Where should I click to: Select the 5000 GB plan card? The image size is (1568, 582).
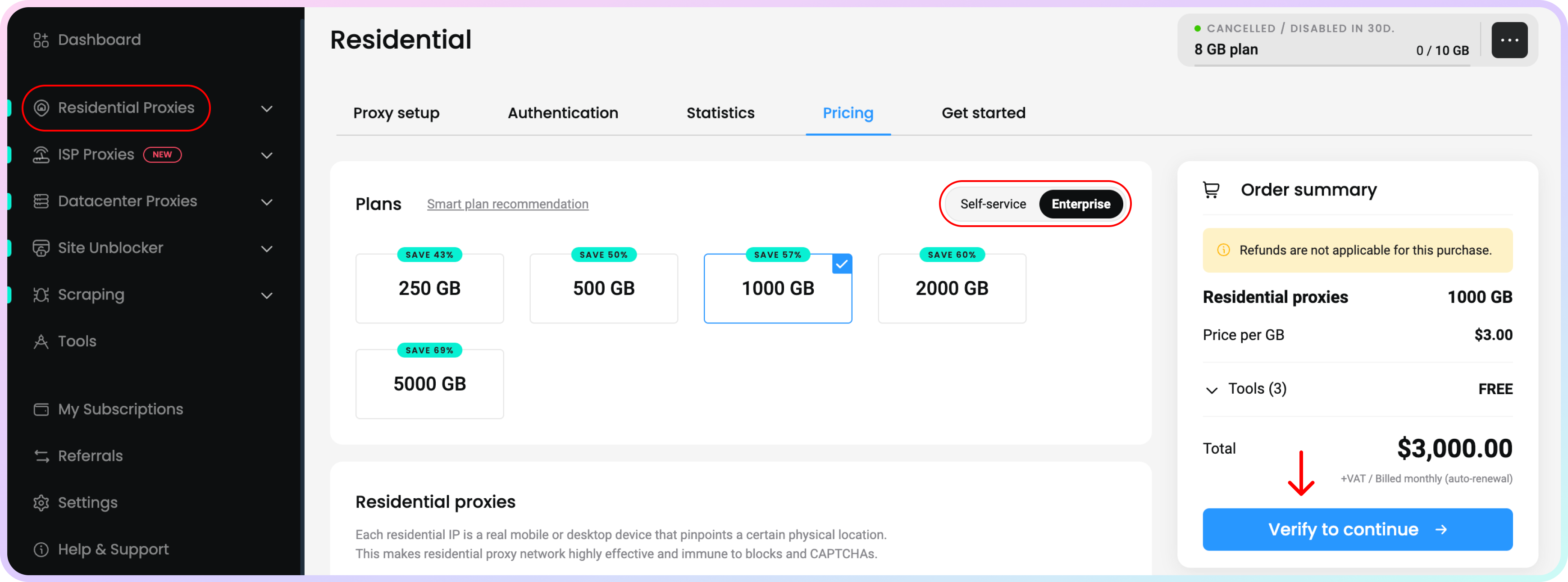429,384
